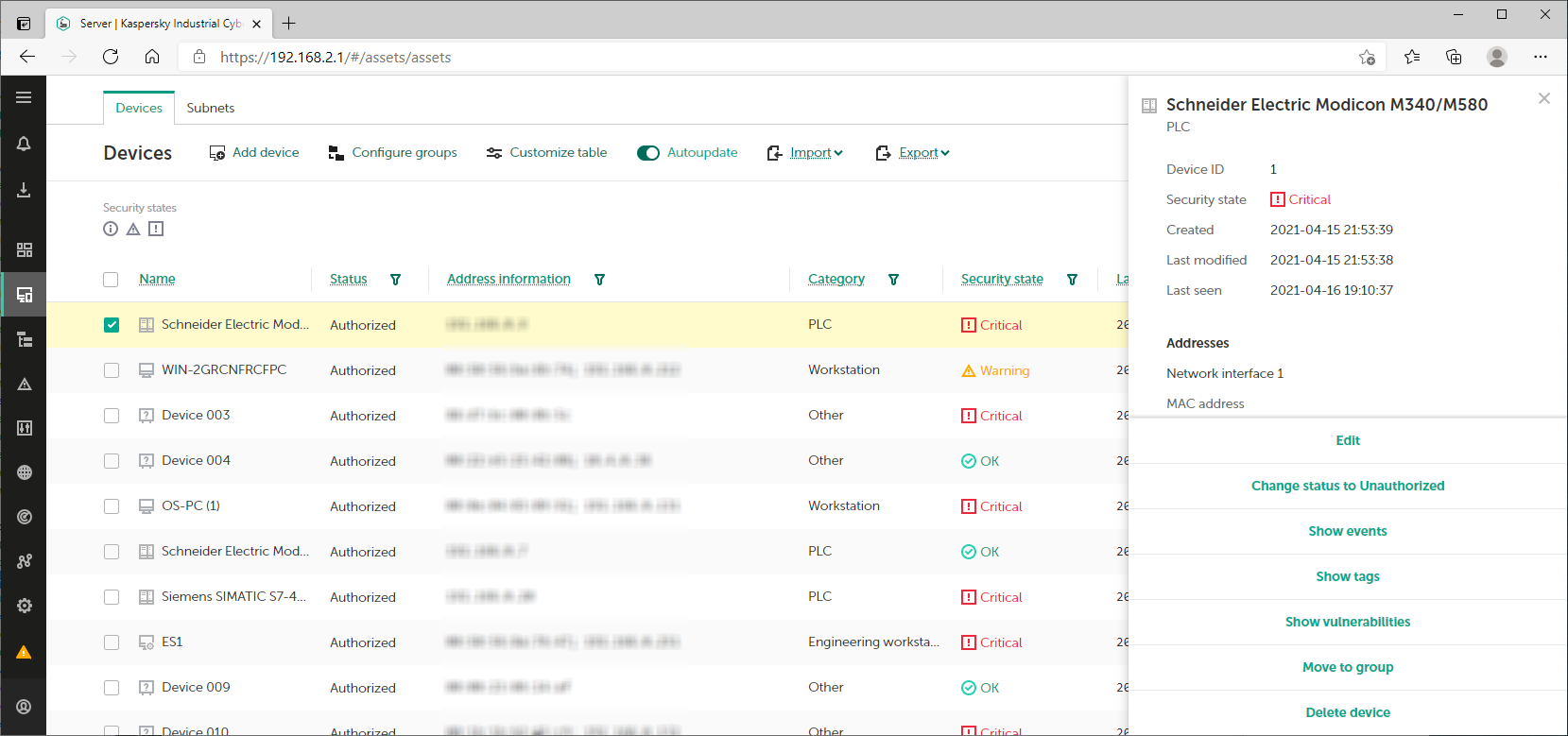The image size is (1568, 736).
Task: Check the Device 003 row checkbox
Action: tap(112, 416)
